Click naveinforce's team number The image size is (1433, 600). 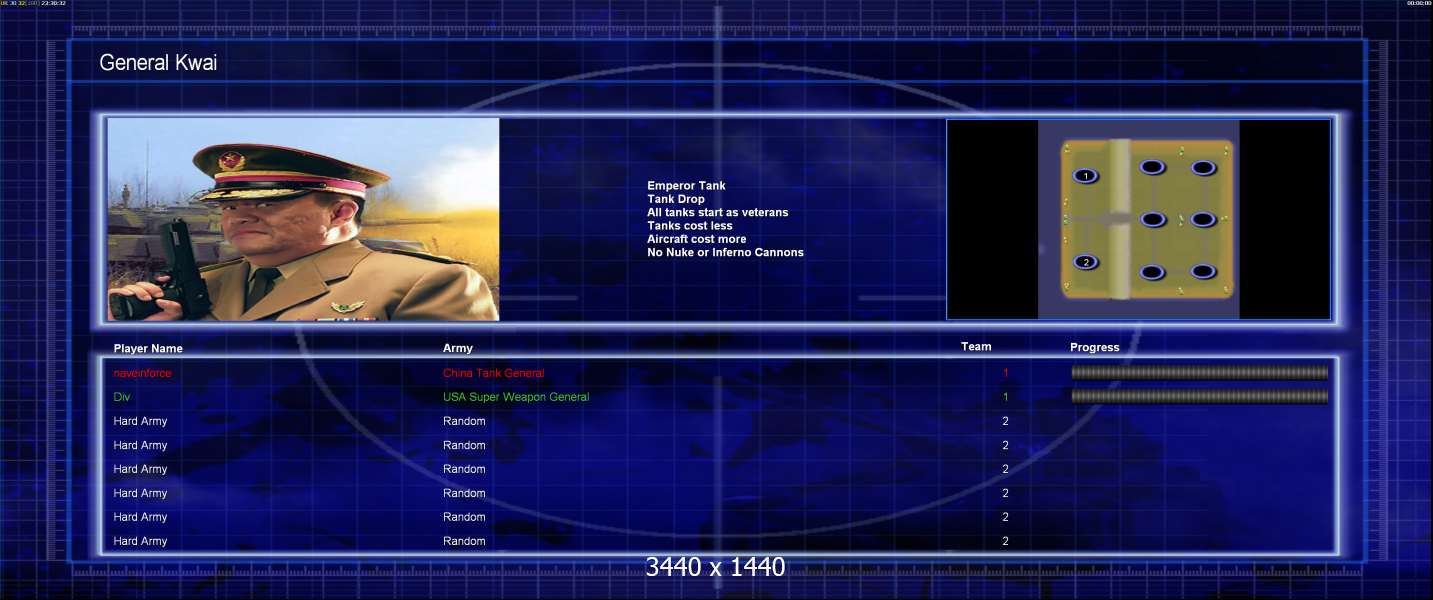point(1006,373)
